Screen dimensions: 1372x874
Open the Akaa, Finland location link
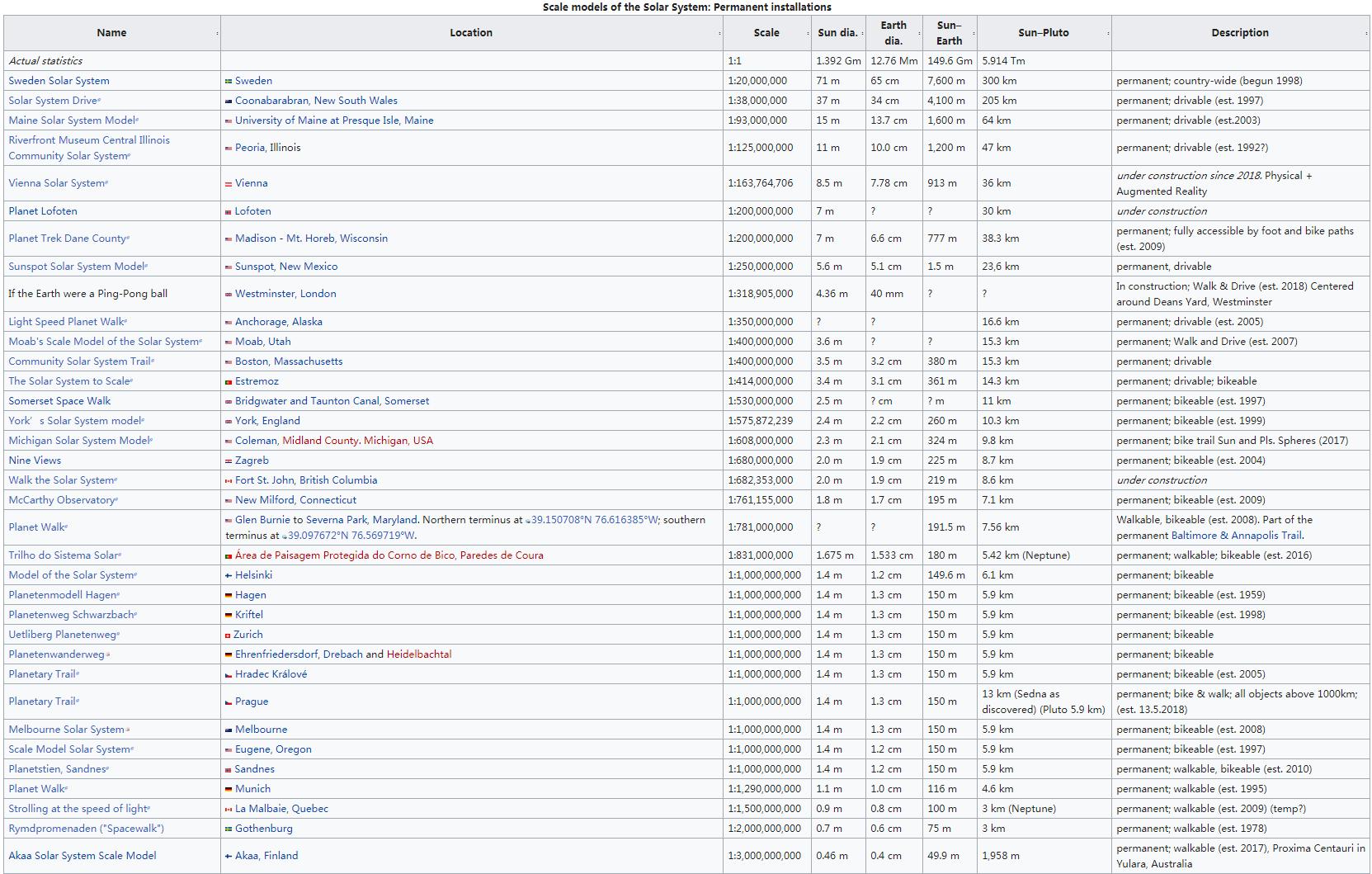(x=266, y=856)
